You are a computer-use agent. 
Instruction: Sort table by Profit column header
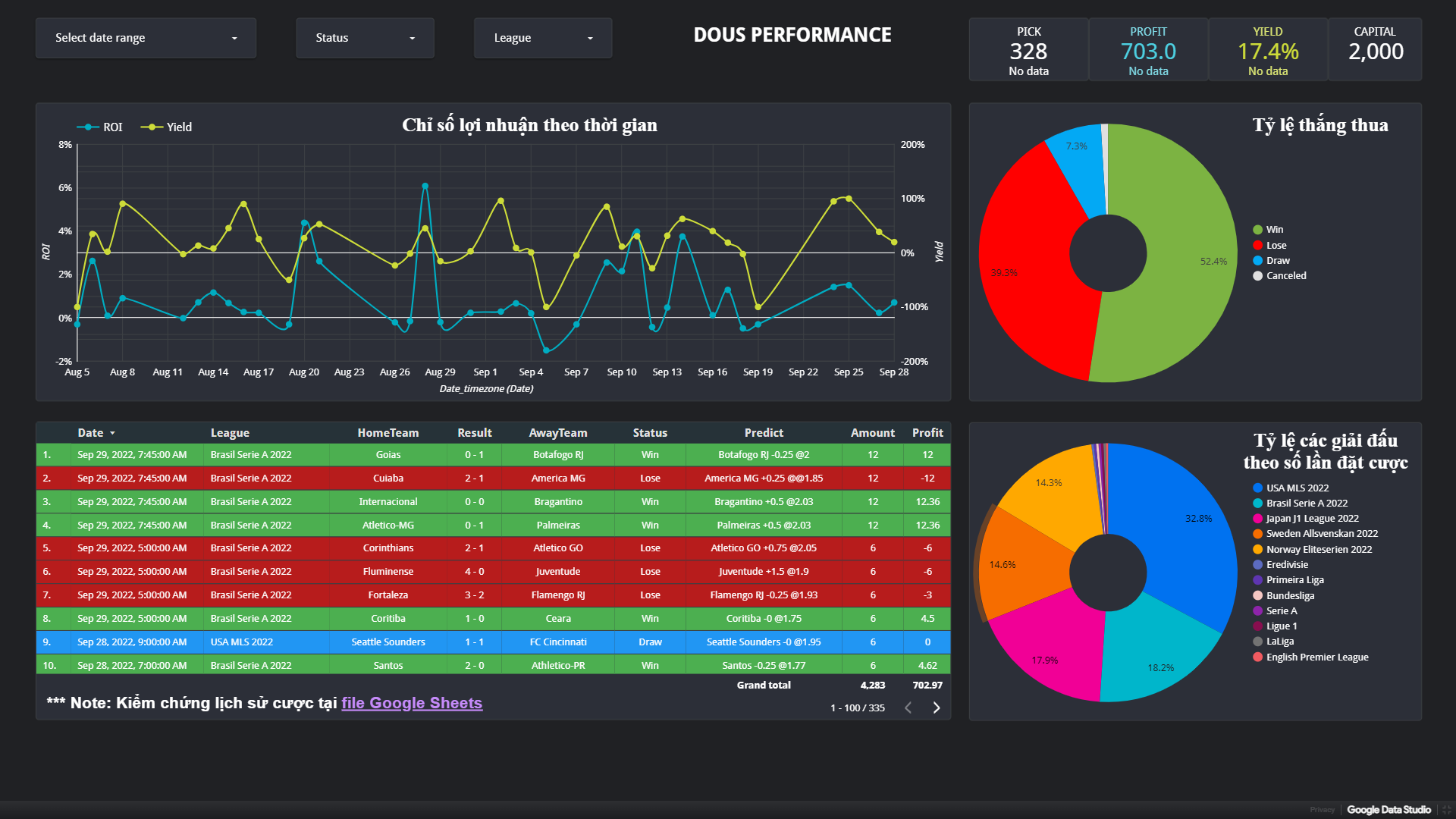pos(927,433)
